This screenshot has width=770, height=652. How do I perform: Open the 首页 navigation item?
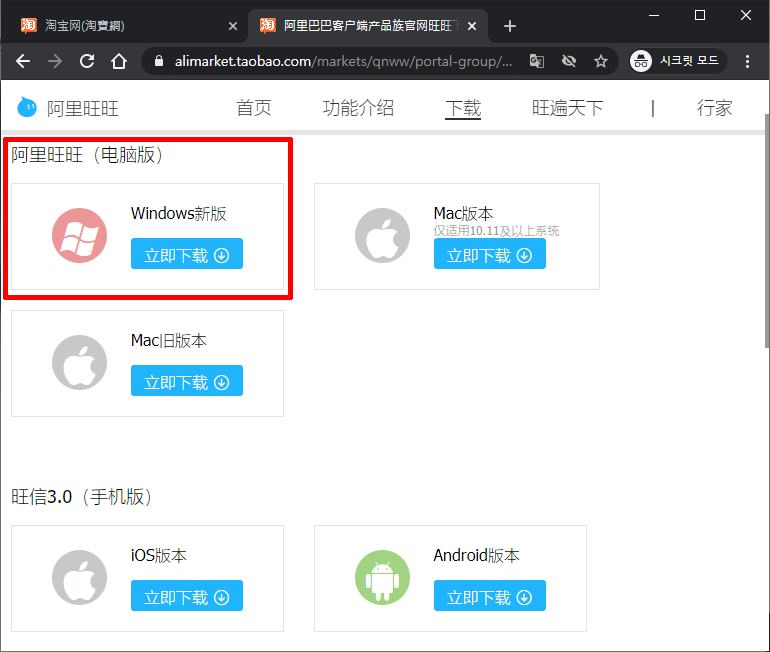[254, 108]
